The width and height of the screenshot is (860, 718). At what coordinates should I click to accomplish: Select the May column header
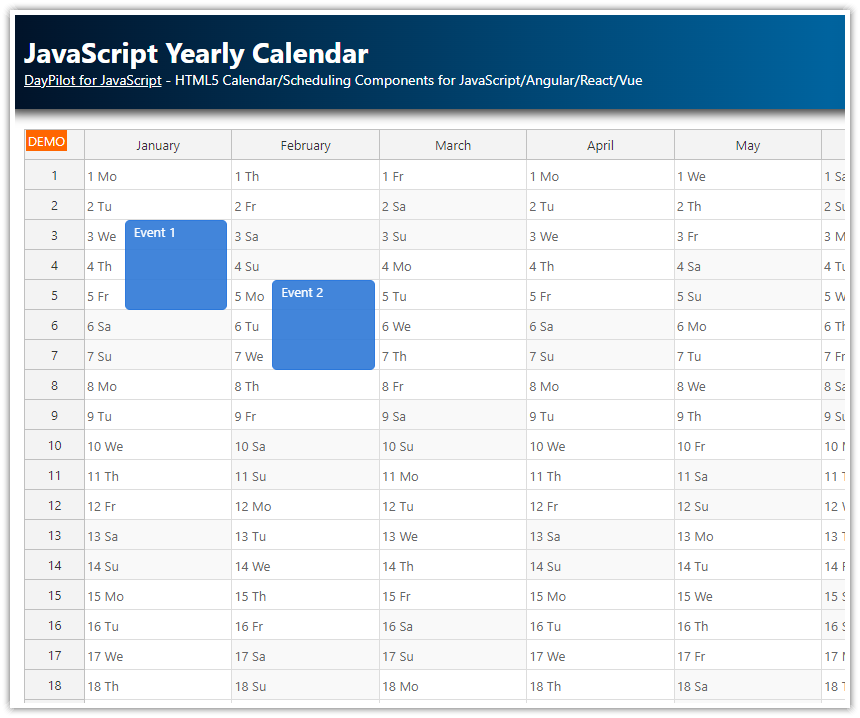click(x=747, y=144)
